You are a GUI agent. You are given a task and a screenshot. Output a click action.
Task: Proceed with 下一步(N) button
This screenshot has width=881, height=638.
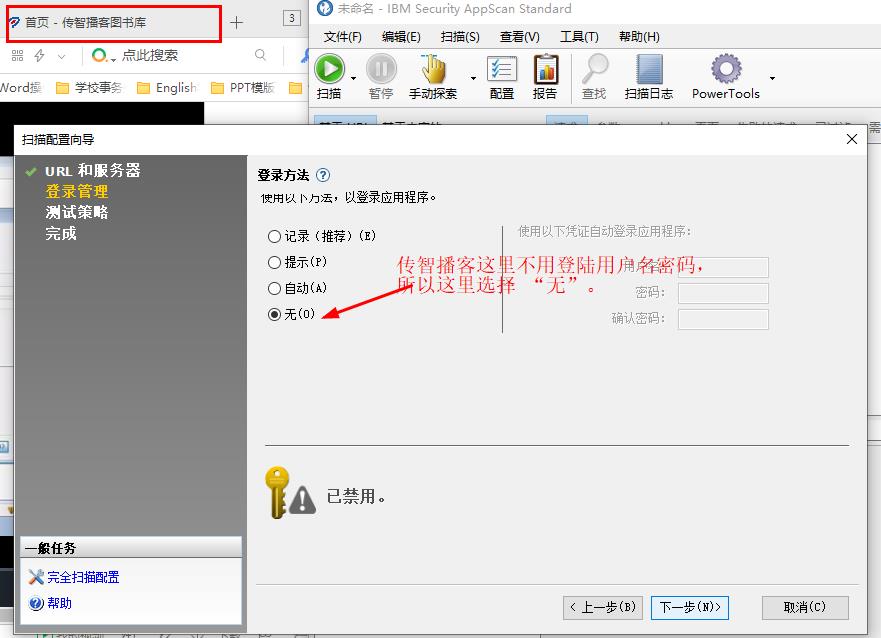689,607
